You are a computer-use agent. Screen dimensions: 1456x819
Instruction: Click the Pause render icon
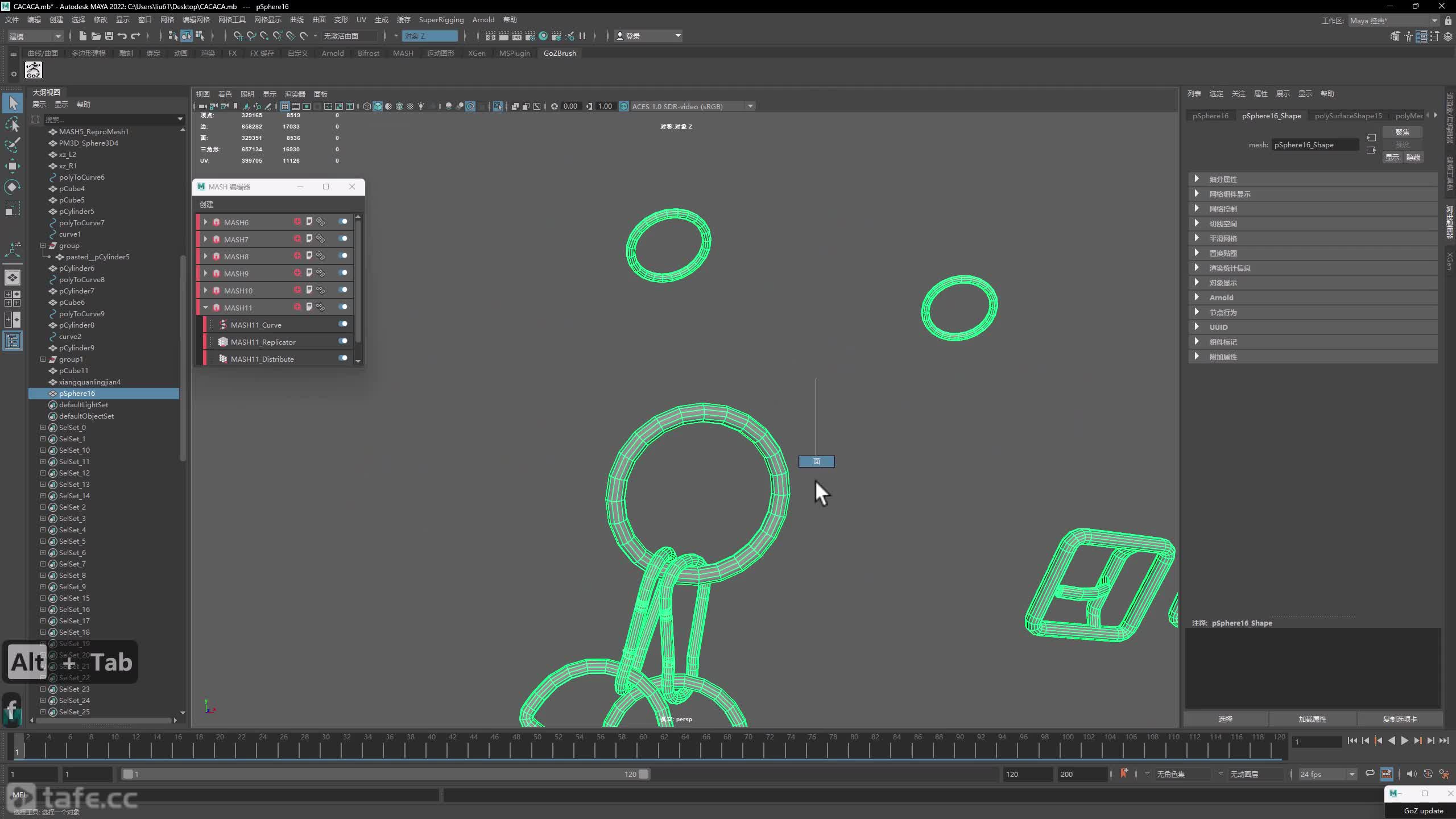582,36
